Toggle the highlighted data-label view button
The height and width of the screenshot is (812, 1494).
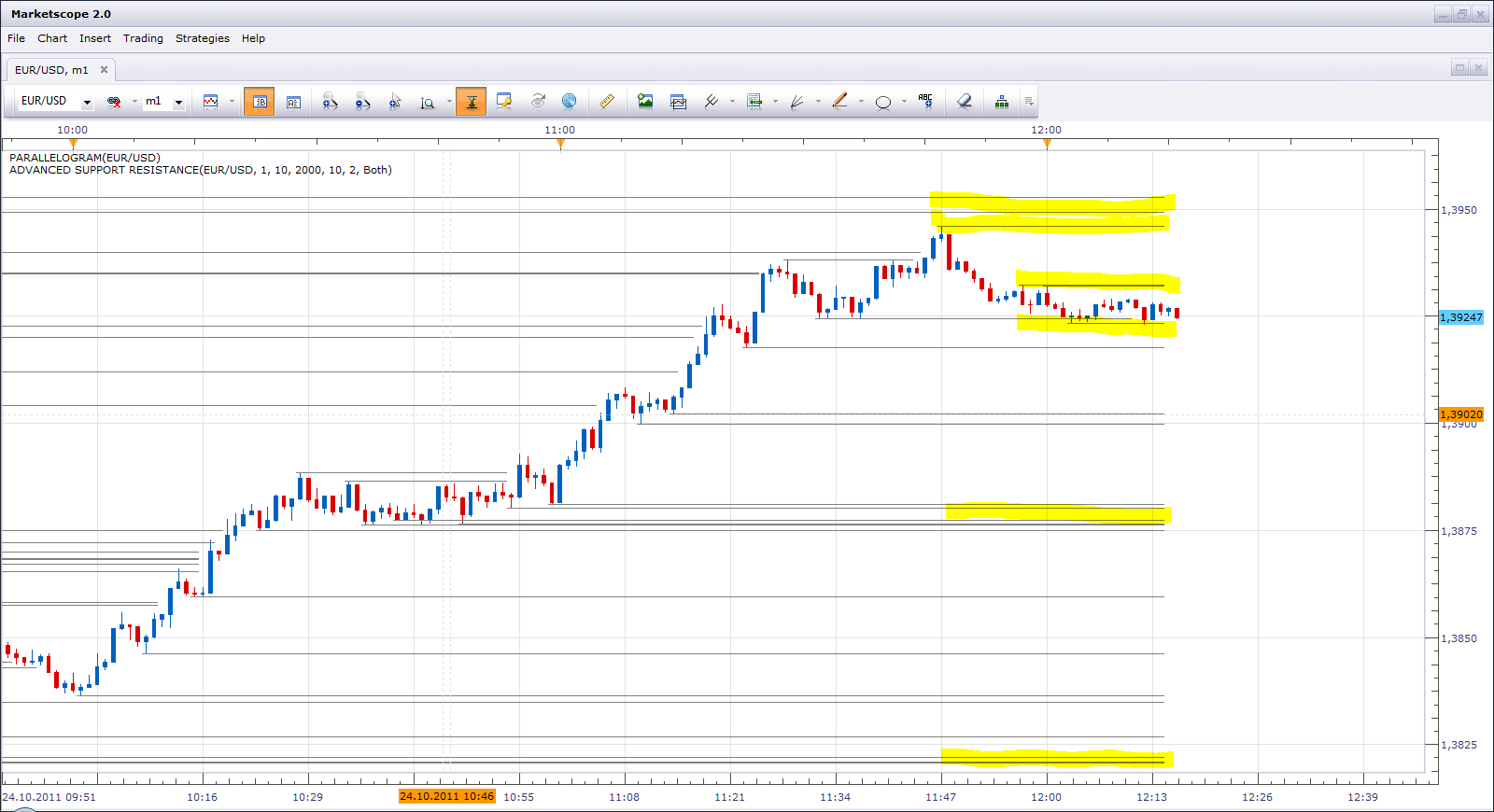(259, 102)
